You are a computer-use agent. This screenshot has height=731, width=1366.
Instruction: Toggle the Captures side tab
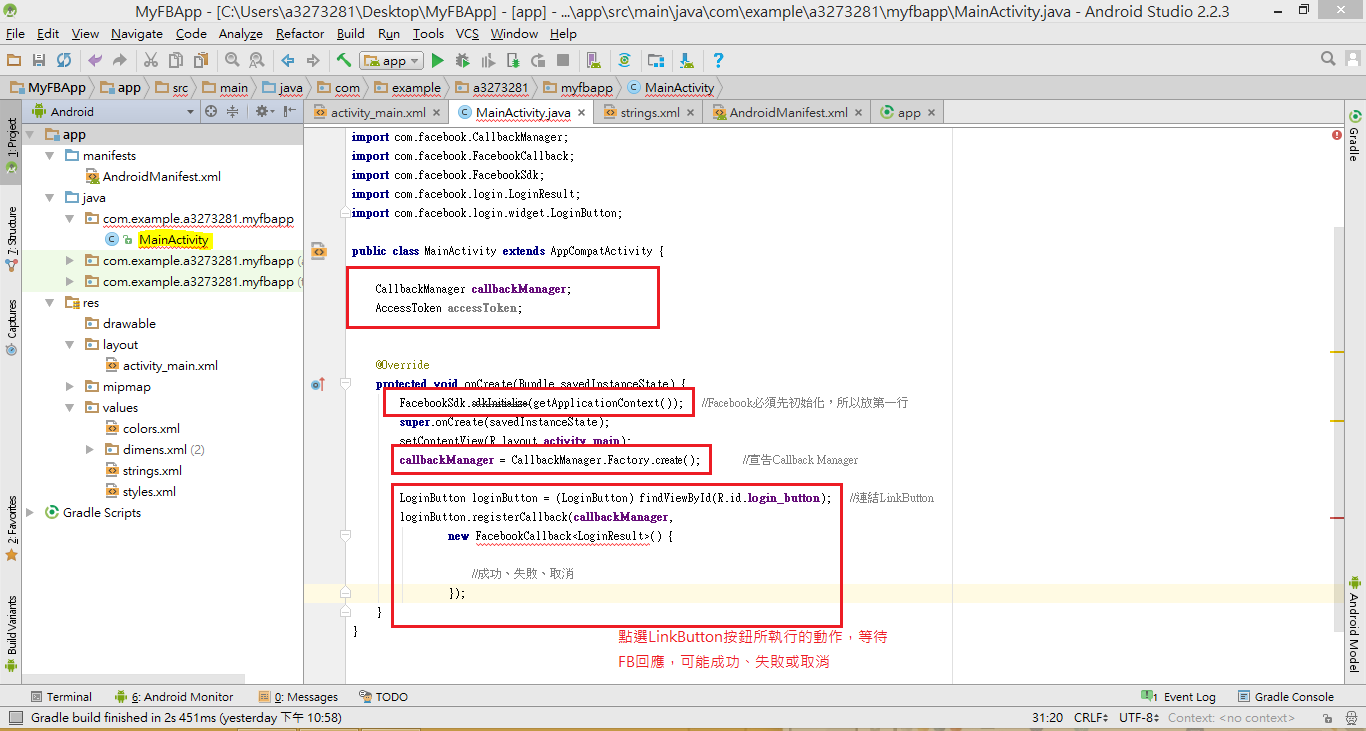[11, 328]
